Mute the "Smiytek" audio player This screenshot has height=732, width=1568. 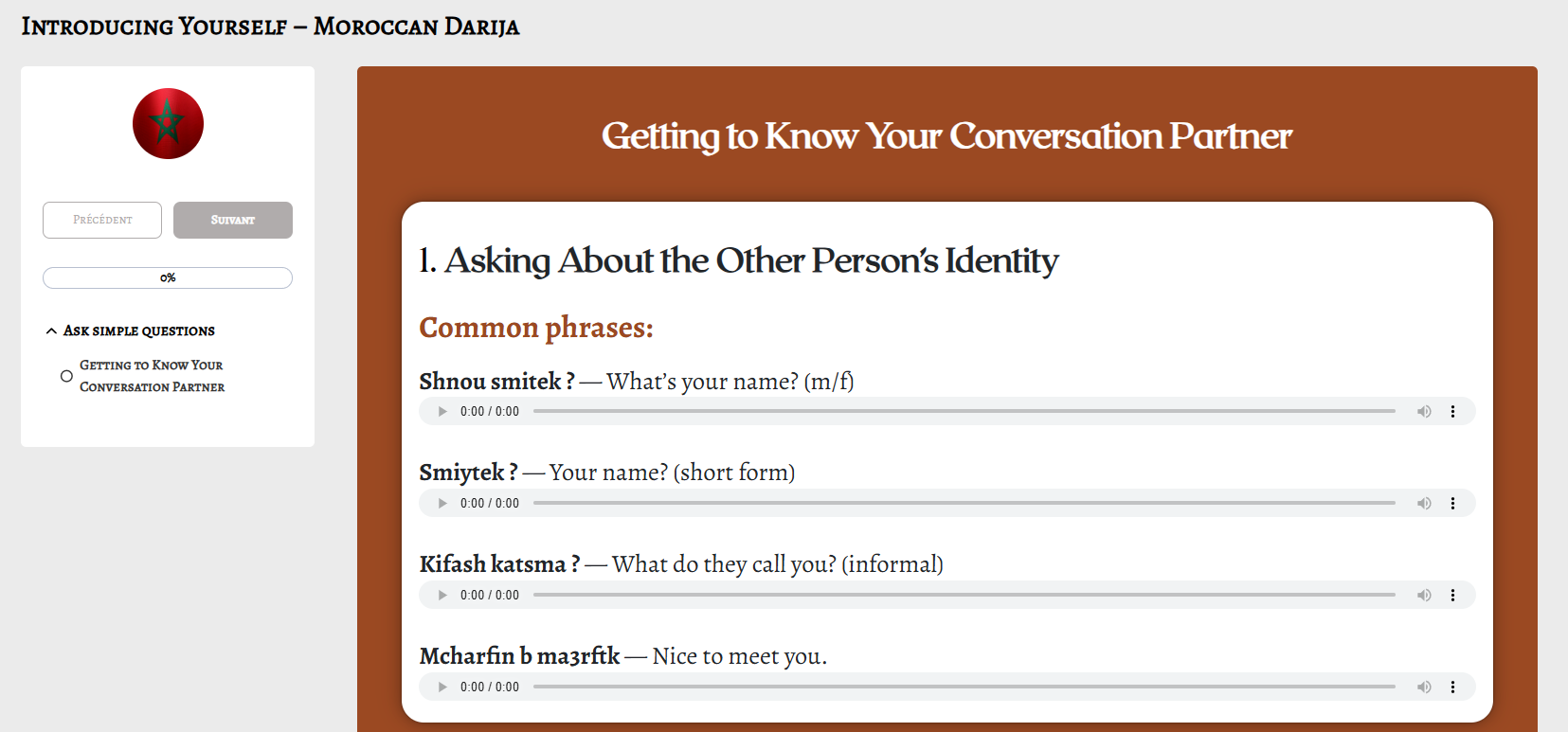click(x=1424, y=504)
